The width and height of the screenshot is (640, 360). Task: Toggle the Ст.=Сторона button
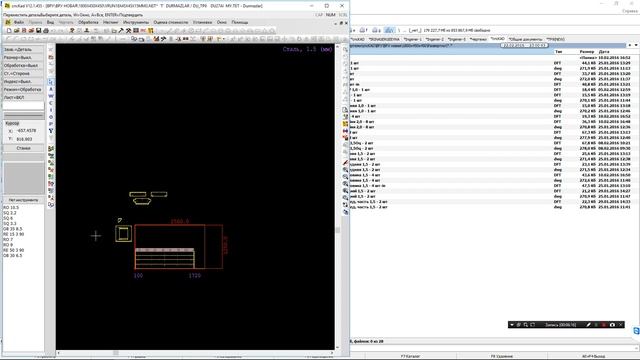tap(23, 73)
